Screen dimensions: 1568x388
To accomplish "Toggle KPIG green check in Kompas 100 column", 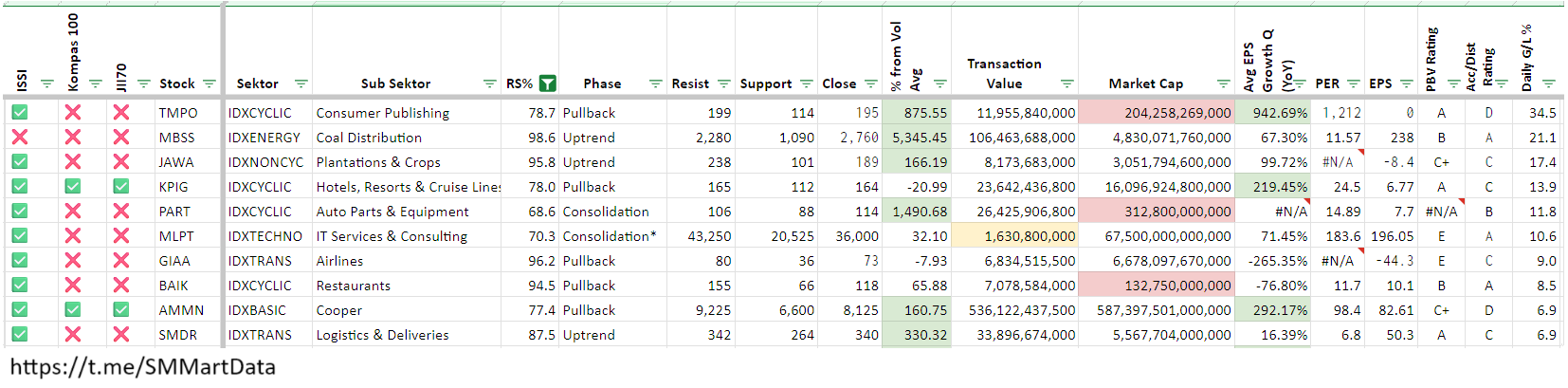I will [x=72, y=187].
